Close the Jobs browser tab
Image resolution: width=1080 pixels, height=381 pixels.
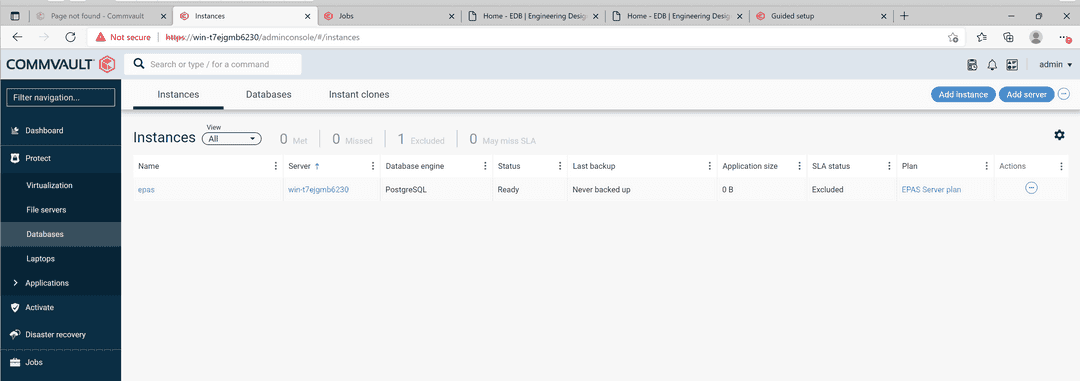(452, 16)
